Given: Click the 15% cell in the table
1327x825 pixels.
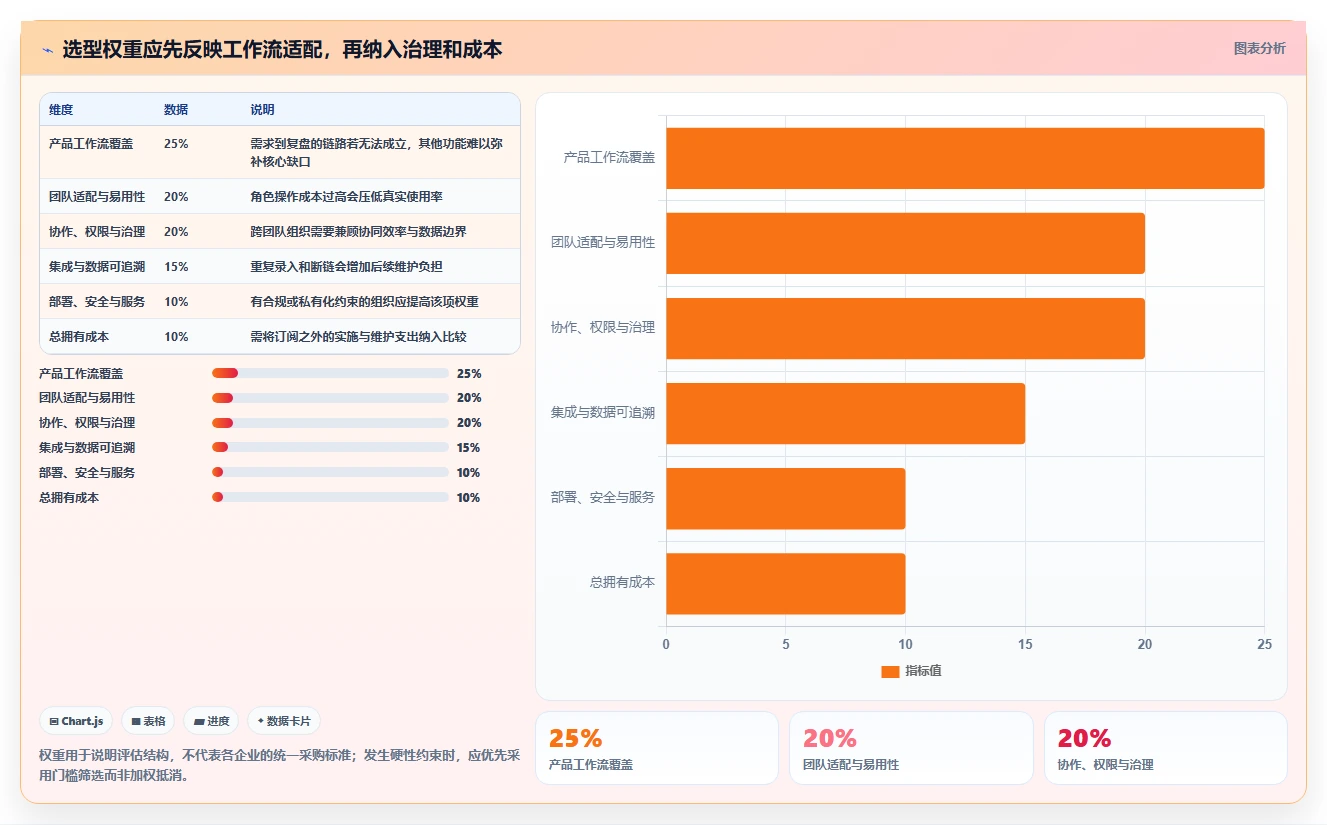Looking at the screenshot, I should [x=176, y=267].
